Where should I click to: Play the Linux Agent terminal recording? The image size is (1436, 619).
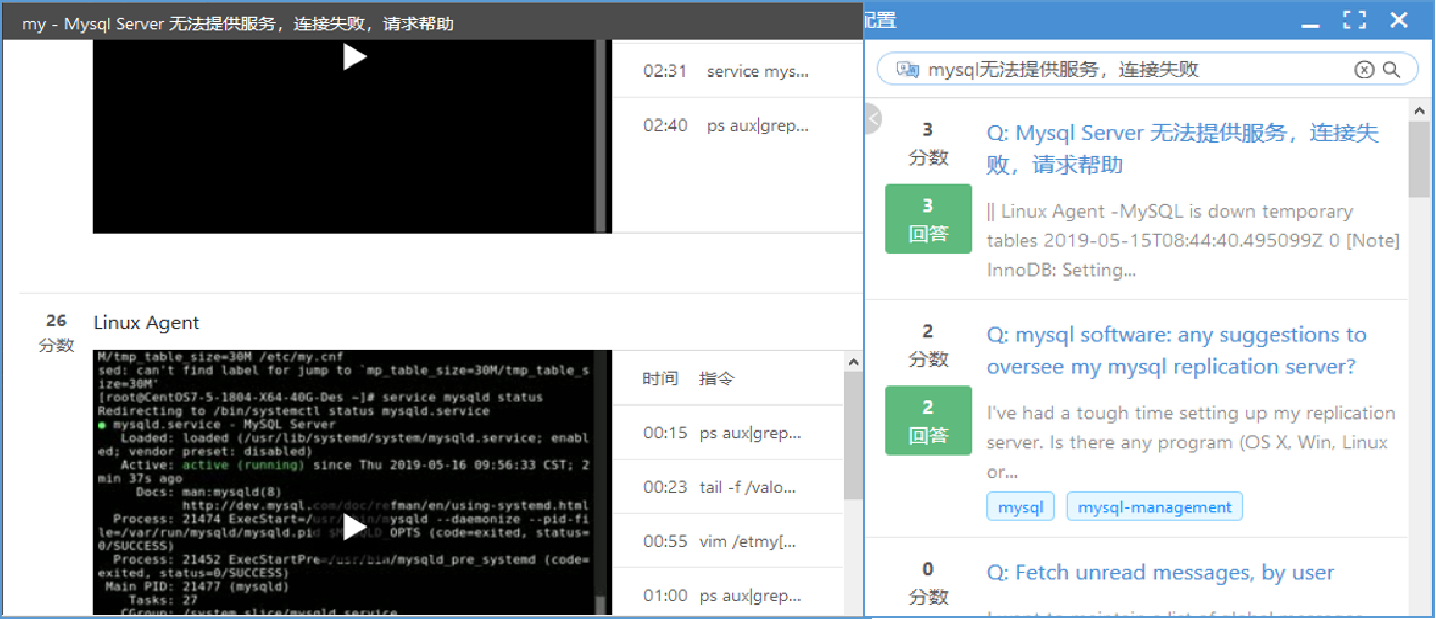click(354, 526)
